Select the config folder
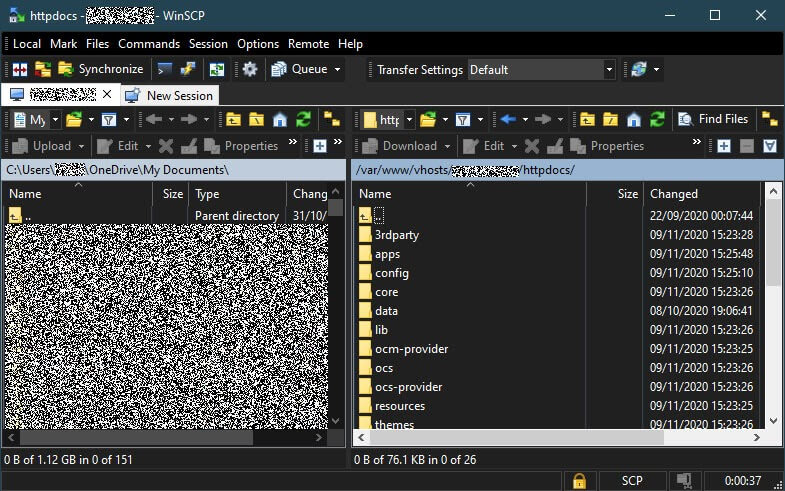The width and height of the screenshot is (785, 491). click(391, 273)
